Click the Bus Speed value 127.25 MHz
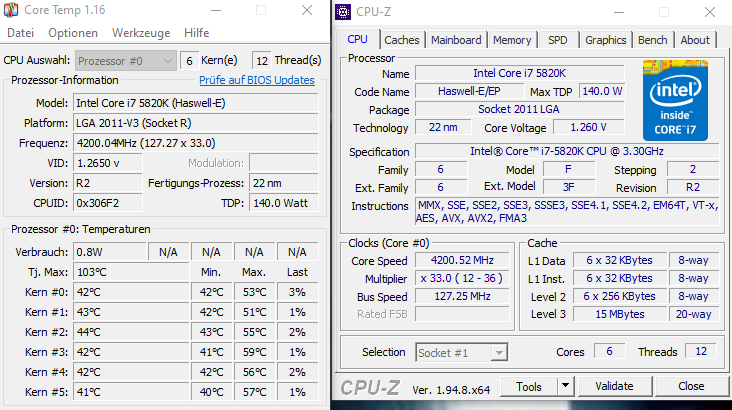Image resolution: width=732 pixels, height=410 pixels. [462, 296]
